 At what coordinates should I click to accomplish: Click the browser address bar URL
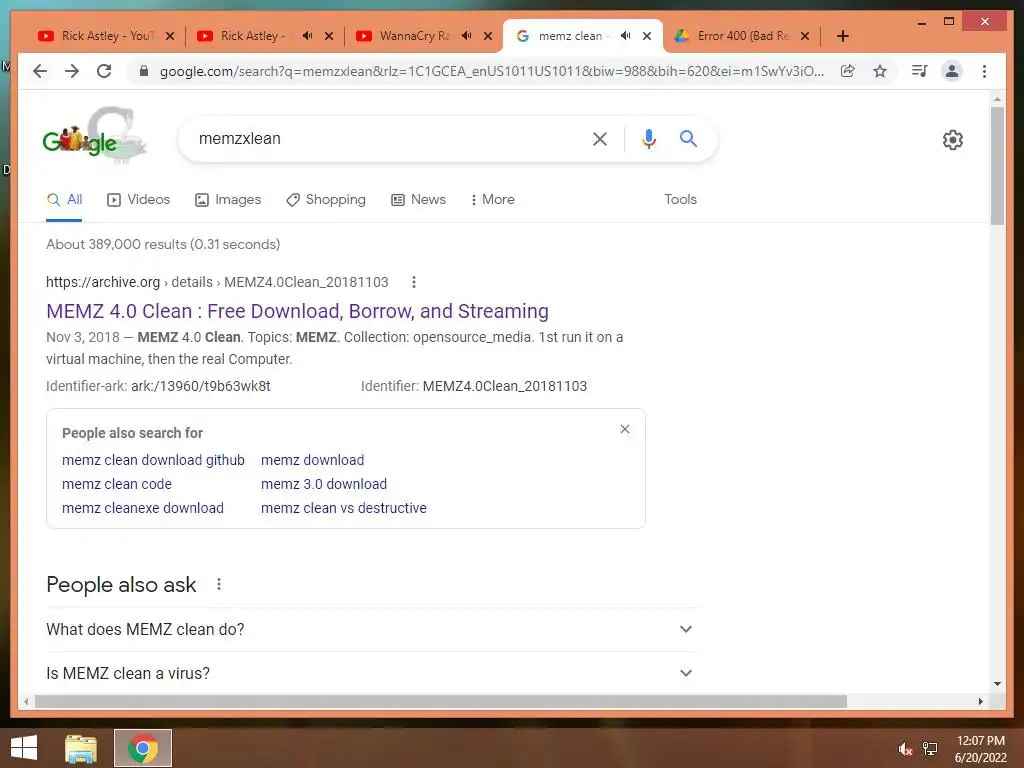pos(491,71)
